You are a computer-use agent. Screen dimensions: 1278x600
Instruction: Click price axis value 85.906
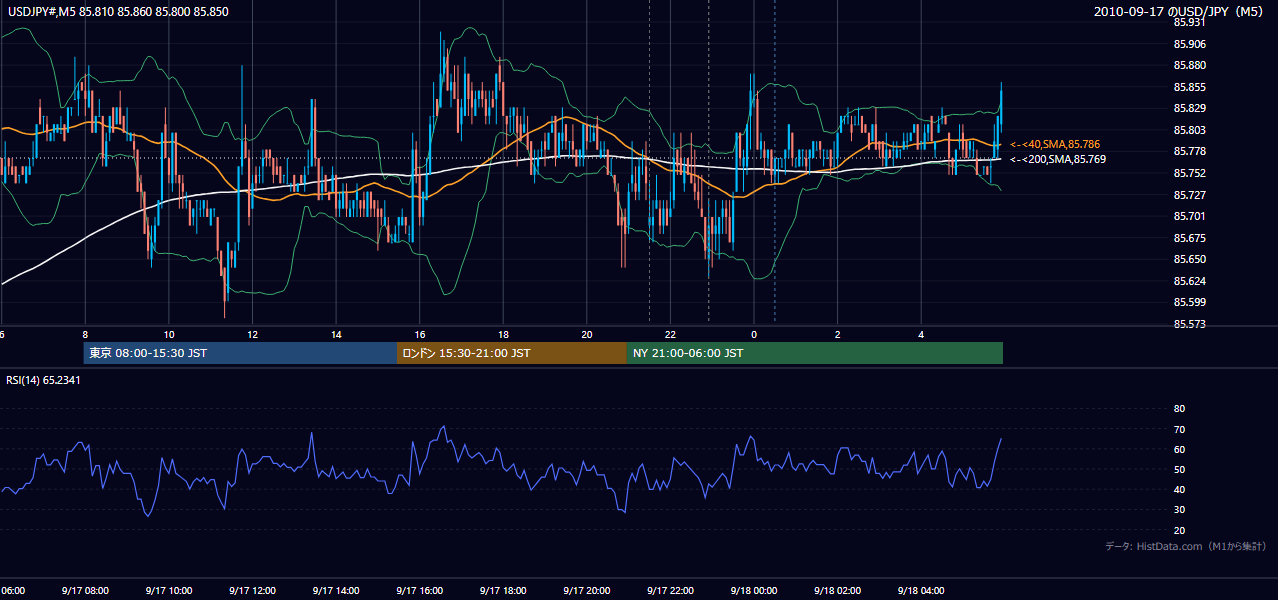(1190, 44)
